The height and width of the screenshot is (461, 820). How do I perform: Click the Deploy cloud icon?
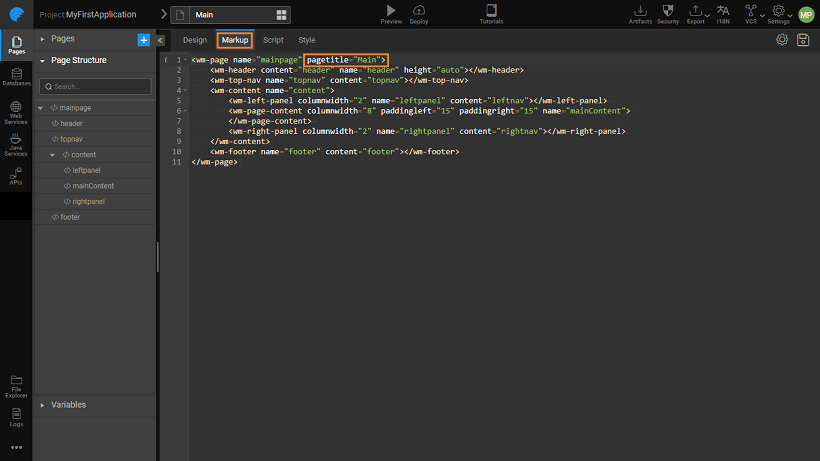(x=419, y=10)
